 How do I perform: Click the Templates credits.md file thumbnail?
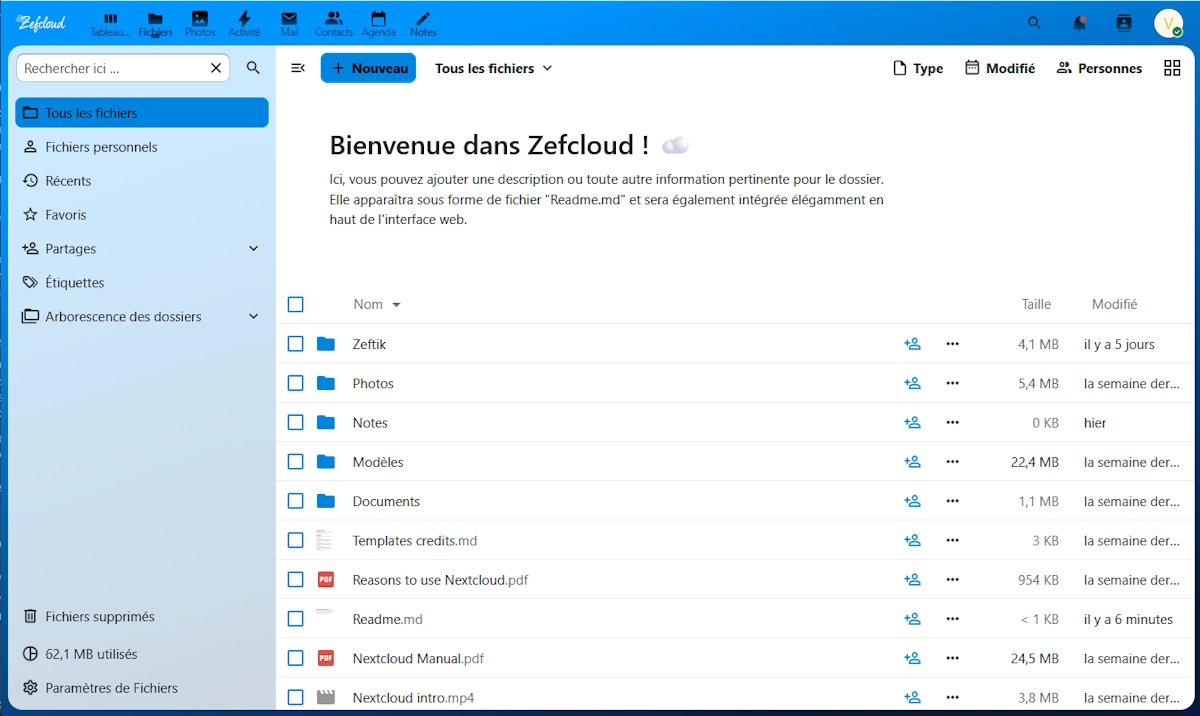325,540
